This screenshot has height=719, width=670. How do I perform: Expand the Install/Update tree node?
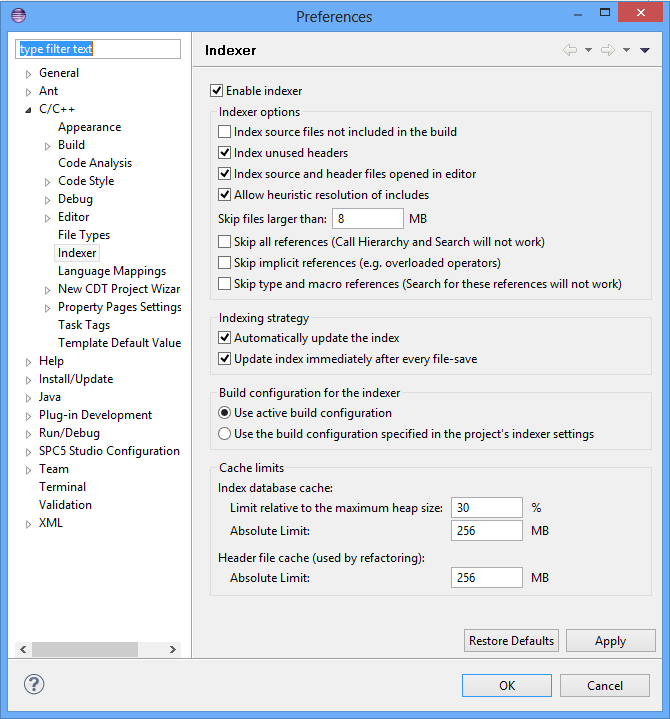click(x=28, y=380)
